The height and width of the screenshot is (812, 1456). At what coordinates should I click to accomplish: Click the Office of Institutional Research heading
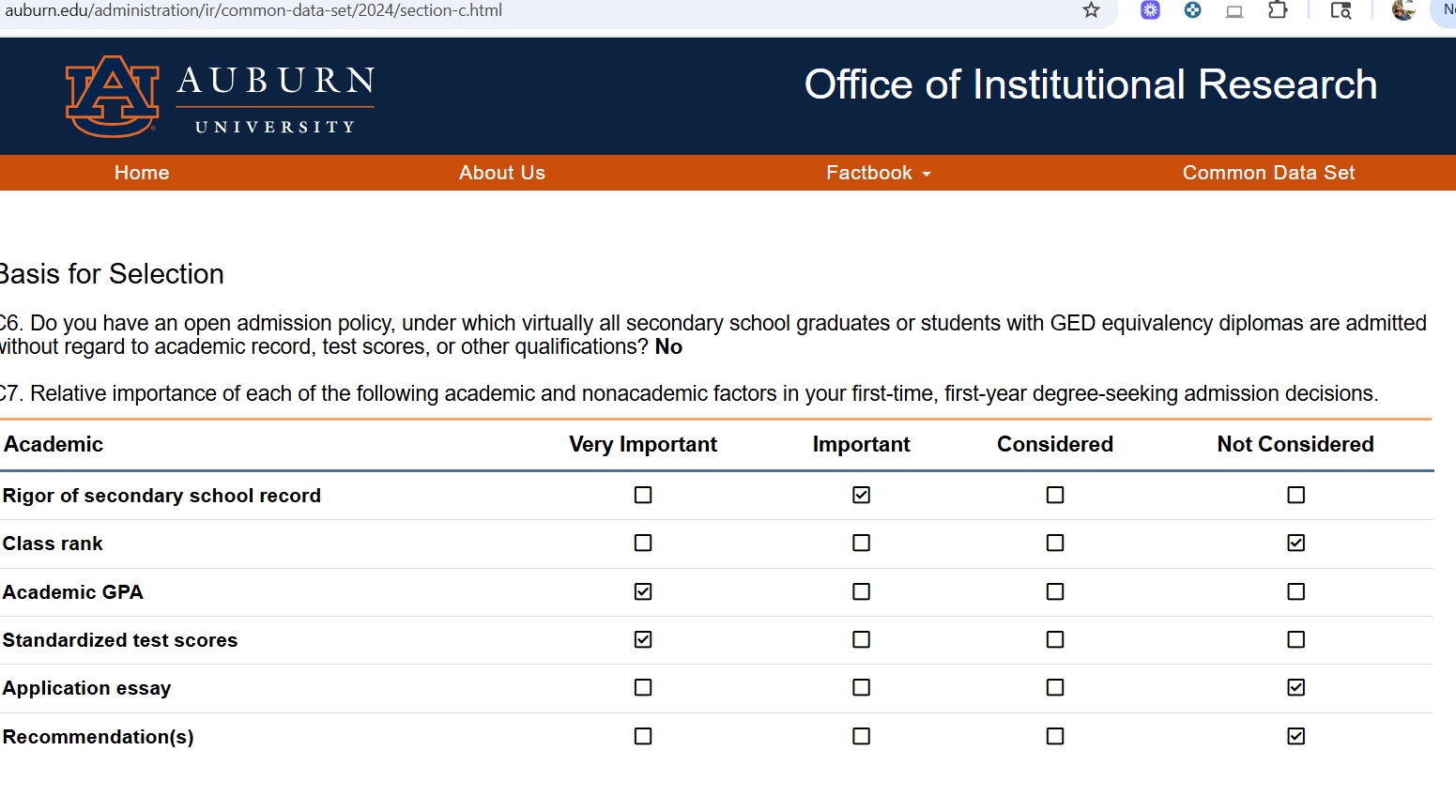tap(1090, 84)
